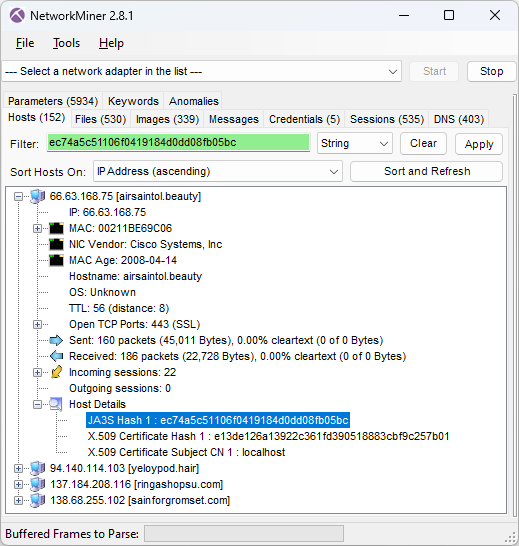Screen dimensions: 519x546
Task: Expand the Open TCP Ports node
Action: [37, 325]
